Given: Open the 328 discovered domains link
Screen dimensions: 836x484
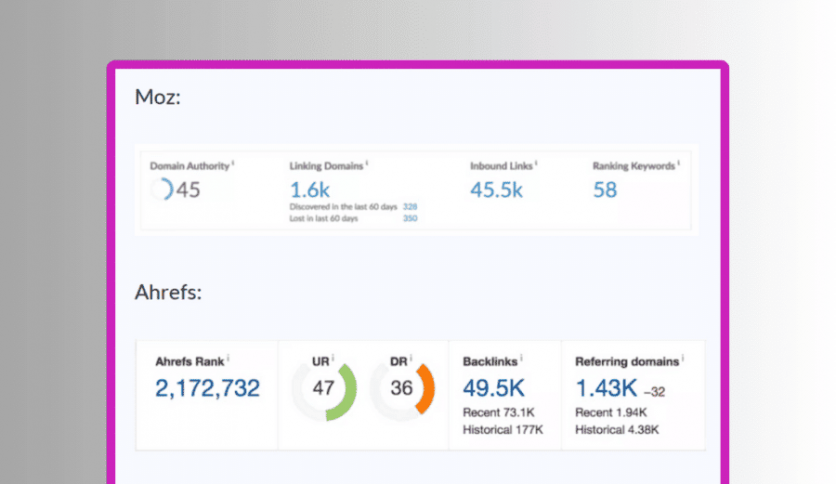Looking at the screenshot, I should click(410, 207).
